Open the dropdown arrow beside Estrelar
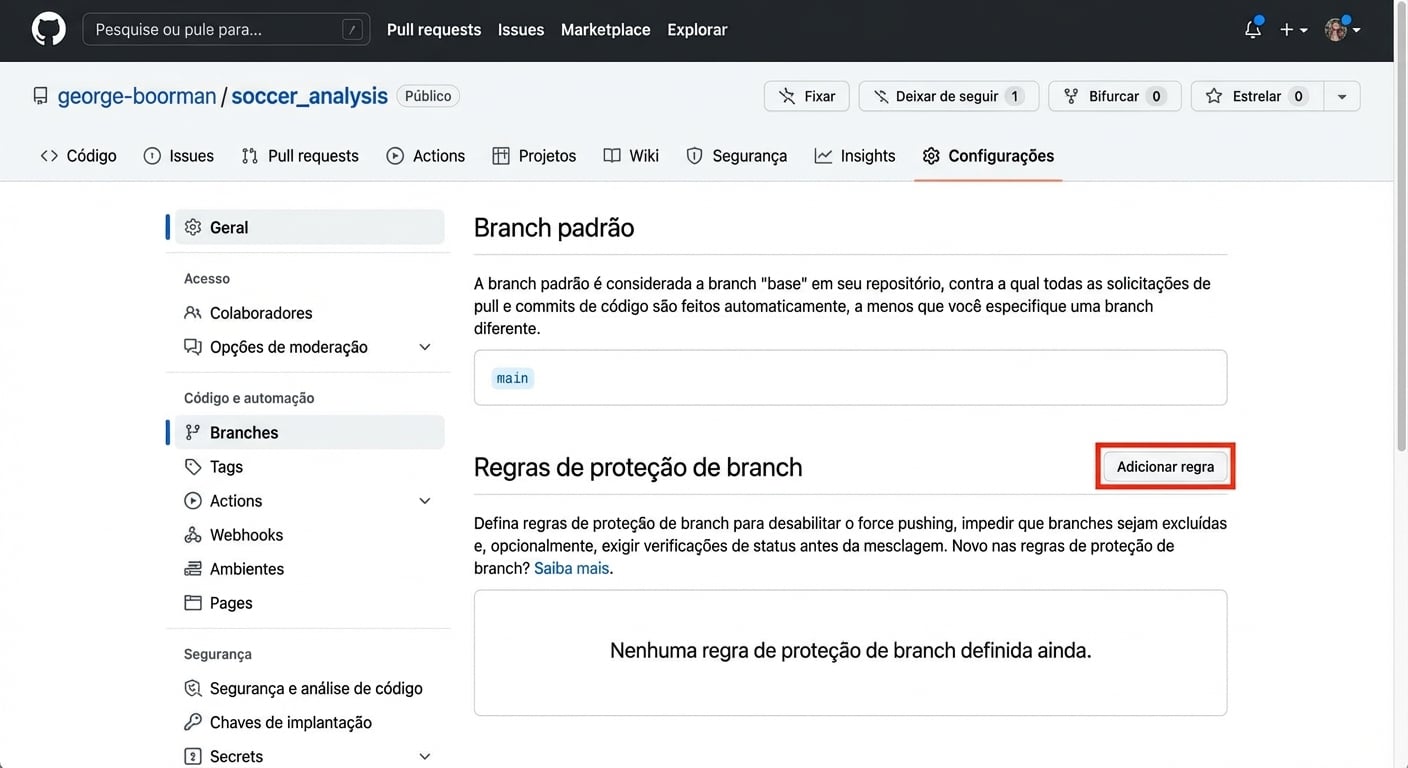Viewport: 1408px width, 768px height. coord(1342,96)
